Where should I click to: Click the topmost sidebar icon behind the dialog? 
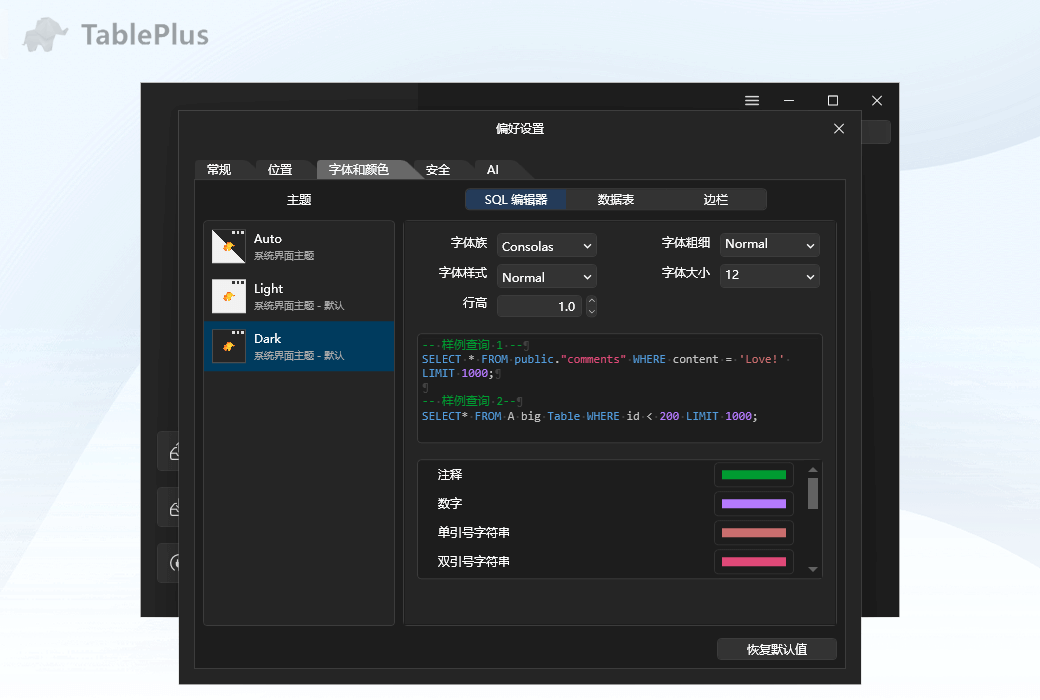click(172, 451)
